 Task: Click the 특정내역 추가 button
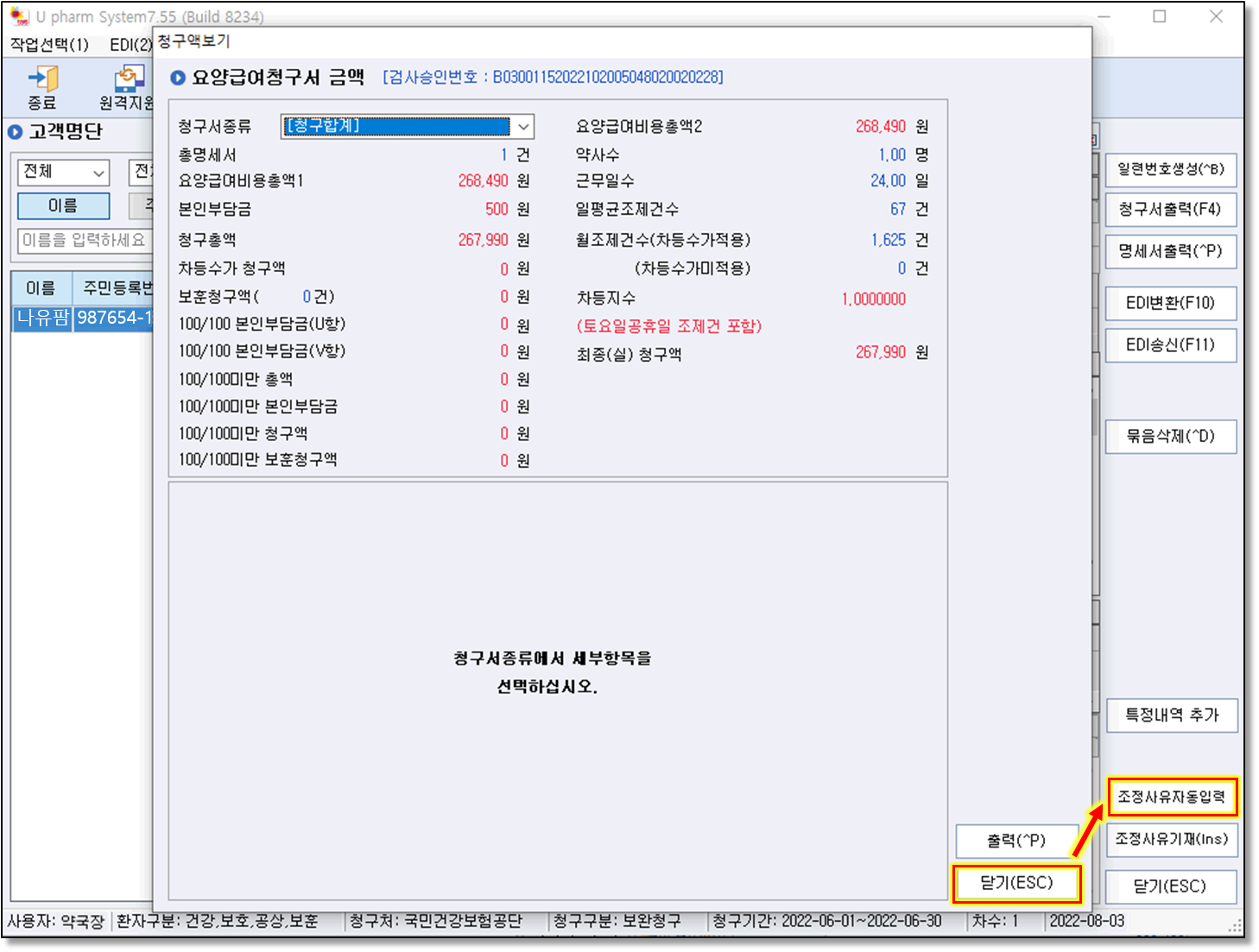1171,716
